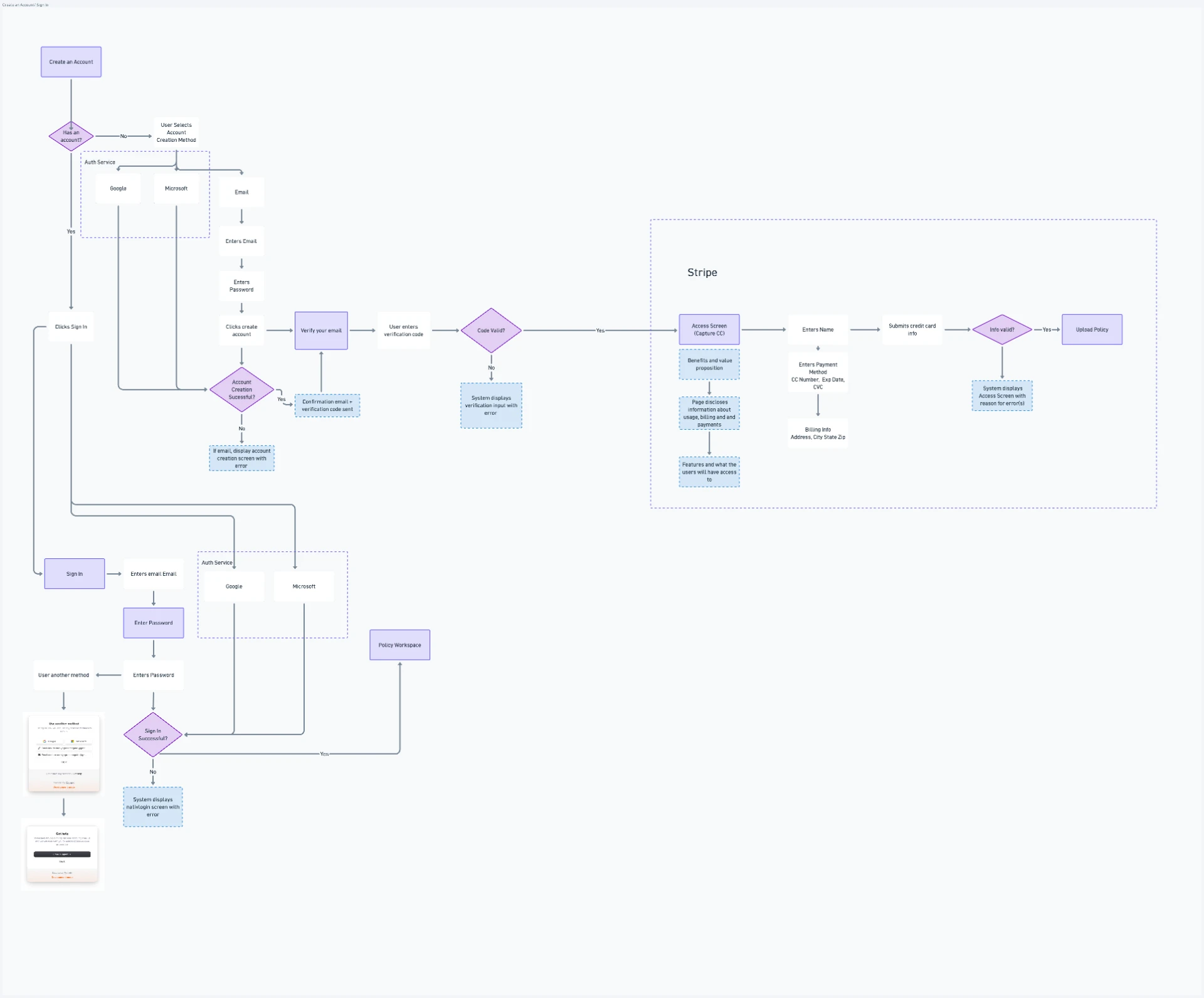Select the purple 'Sign In' box
The width and height of the screenshot is (1204, 998).
click(x=75, y=574)
